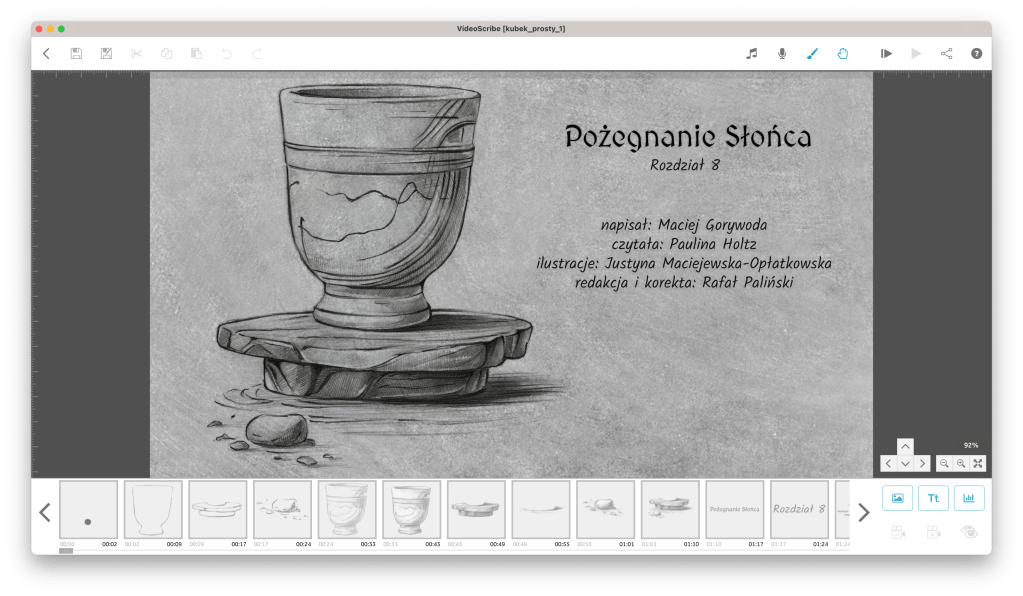Select the 'Rozdział 8' thumbnail in timeline

tap(799, 509)
